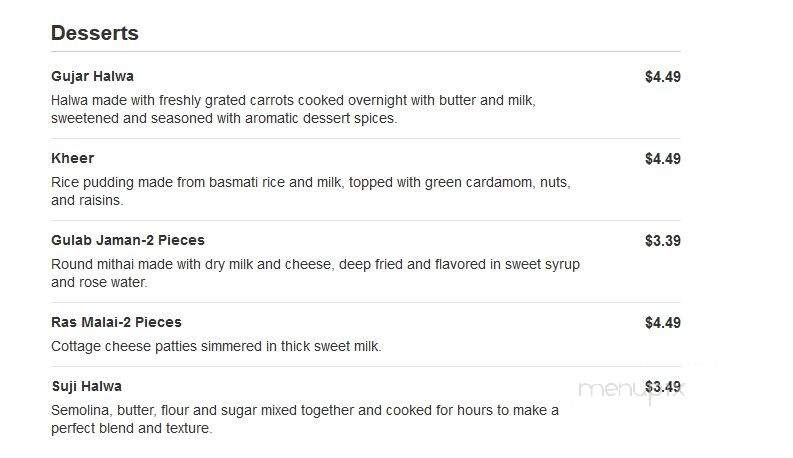
Task: Click the Gujar Halwa $4.49 price
Action: click(x=663, y=77)
